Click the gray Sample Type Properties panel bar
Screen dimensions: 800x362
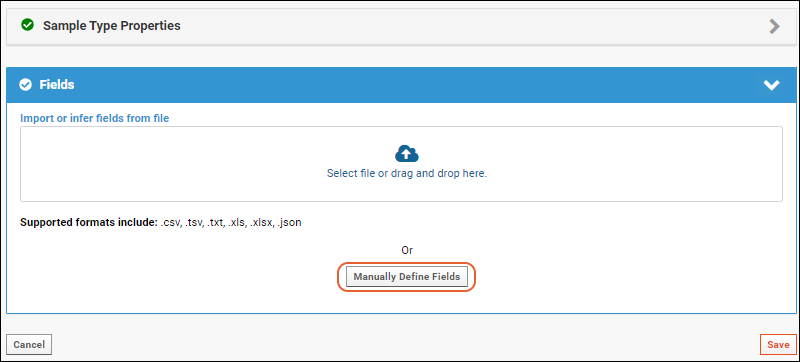coord(400,26)
